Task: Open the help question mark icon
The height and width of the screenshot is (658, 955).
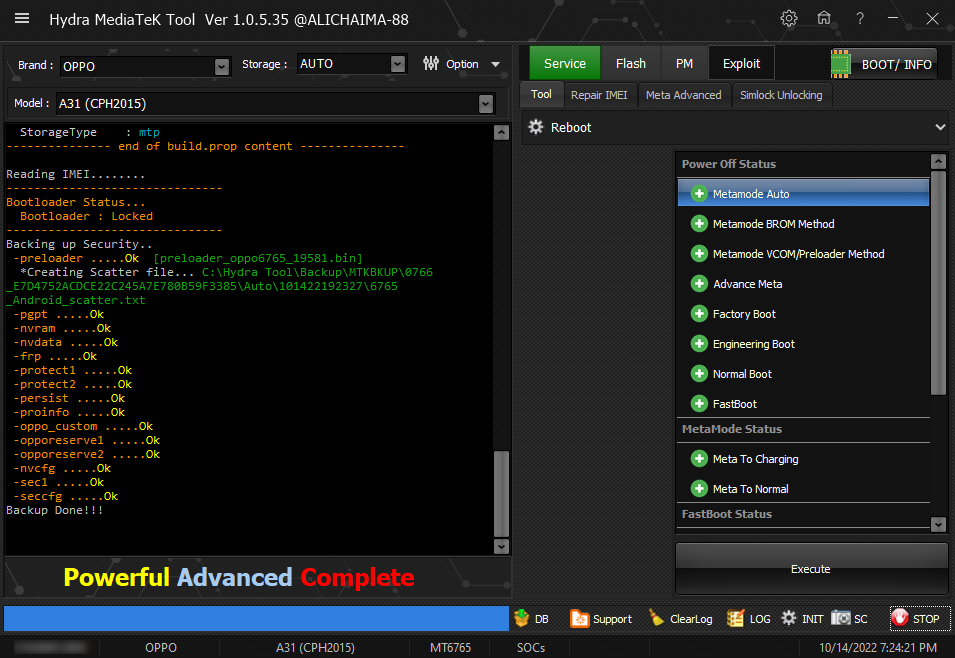Action: [859, 18]
